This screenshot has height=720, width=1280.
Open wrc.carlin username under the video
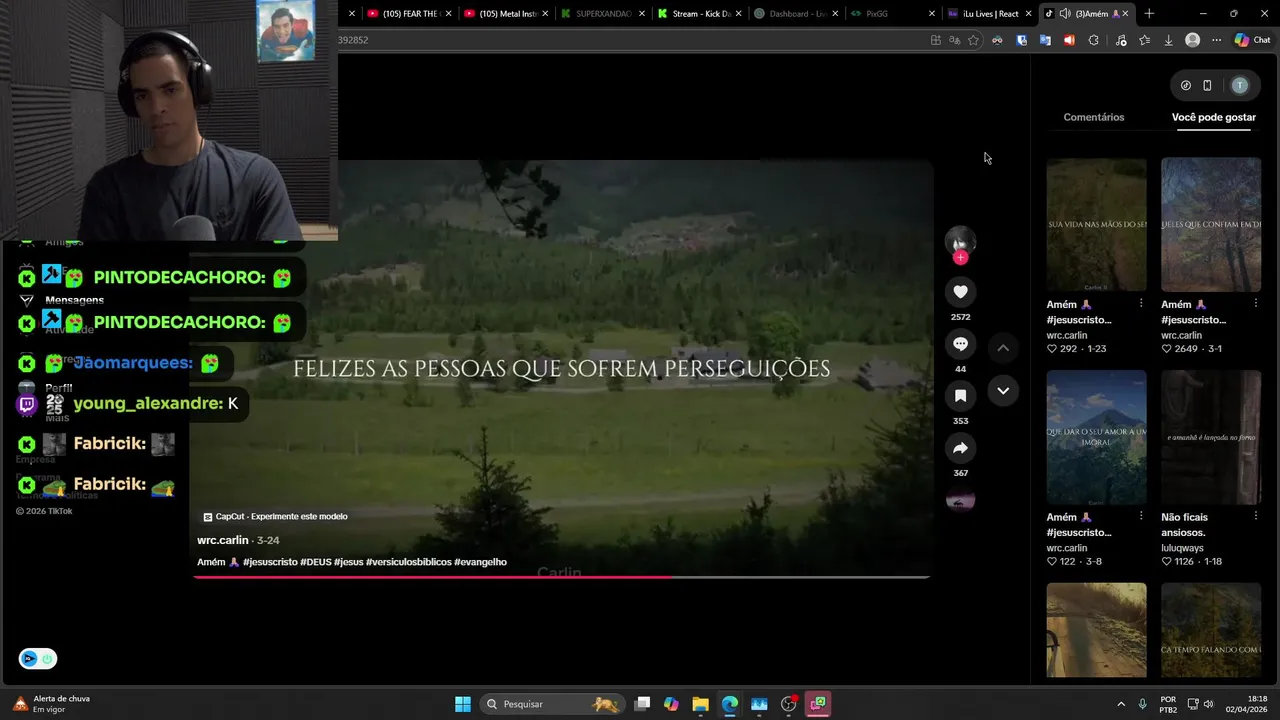tap(223, 540)
